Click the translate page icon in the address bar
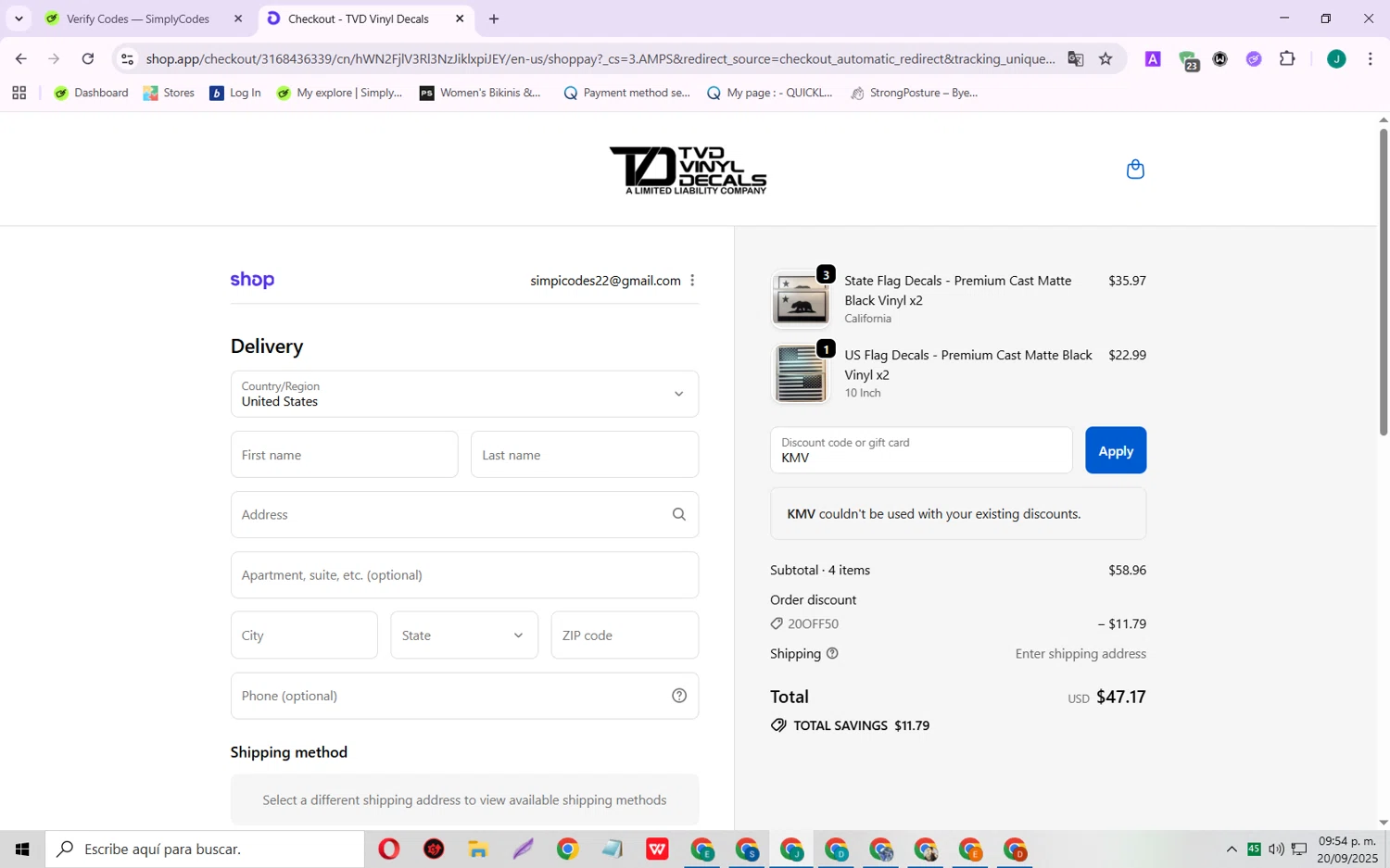1390x868 pixels. tap(1075, 59)
